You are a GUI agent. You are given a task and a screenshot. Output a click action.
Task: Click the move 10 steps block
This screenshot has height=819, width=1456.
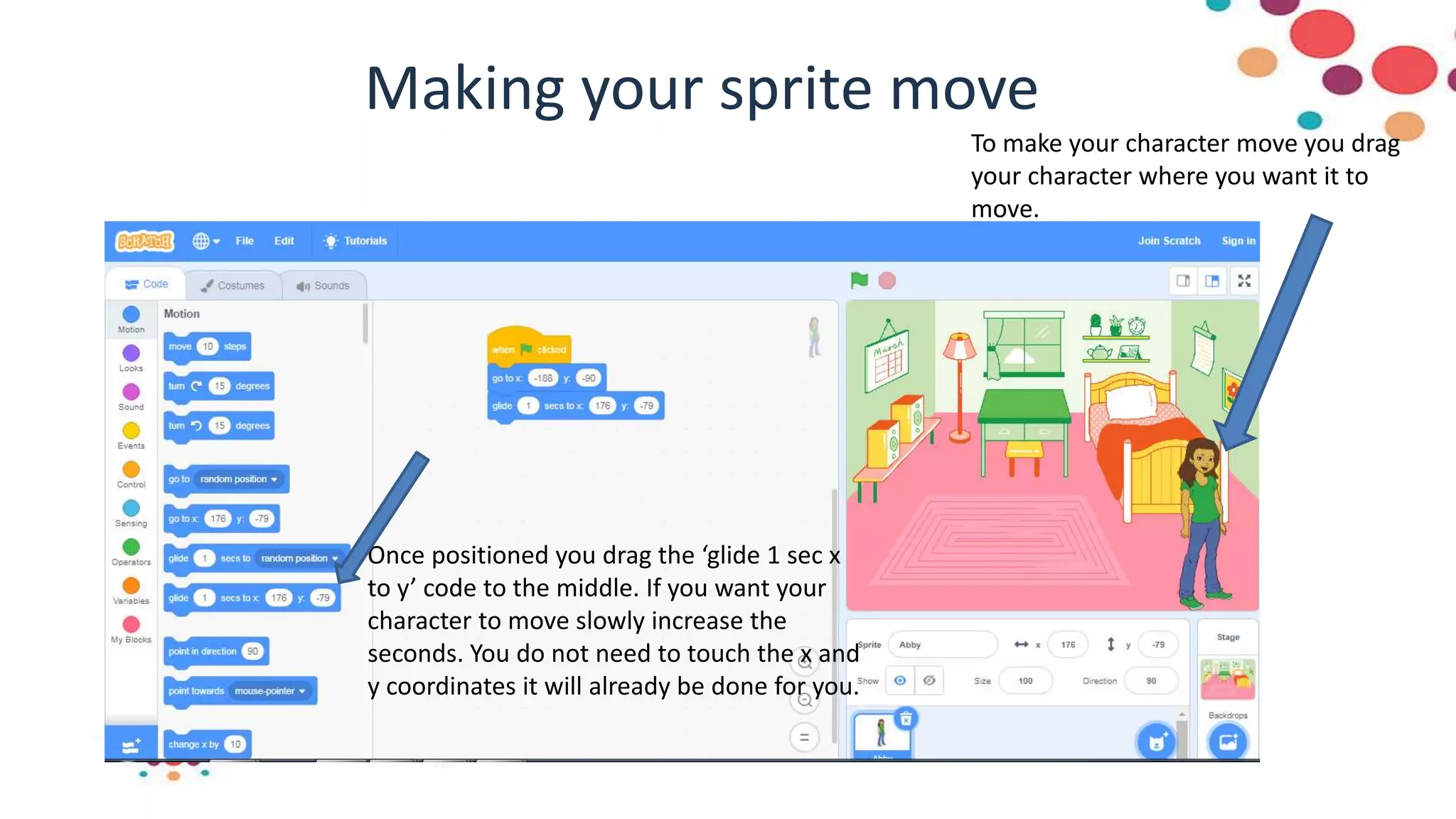coord(207,347)
